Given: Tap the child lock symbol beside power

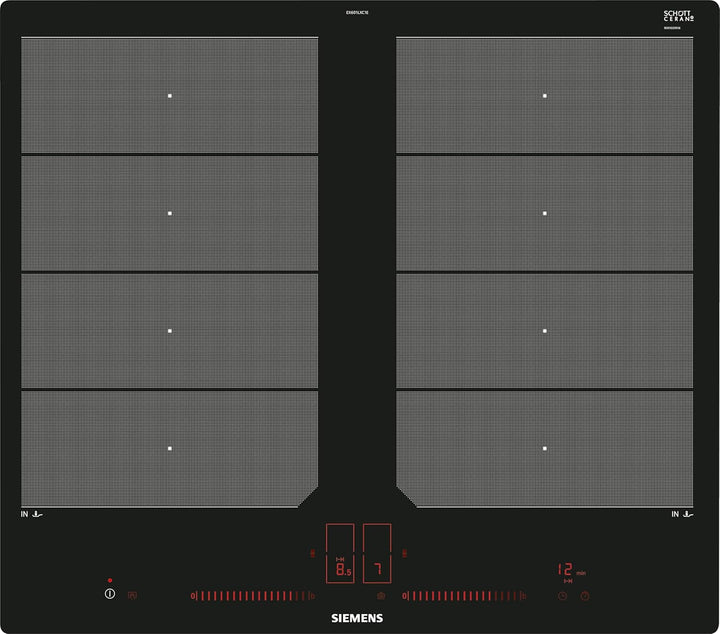Looking at the screenshot, I should click(132, 595).
